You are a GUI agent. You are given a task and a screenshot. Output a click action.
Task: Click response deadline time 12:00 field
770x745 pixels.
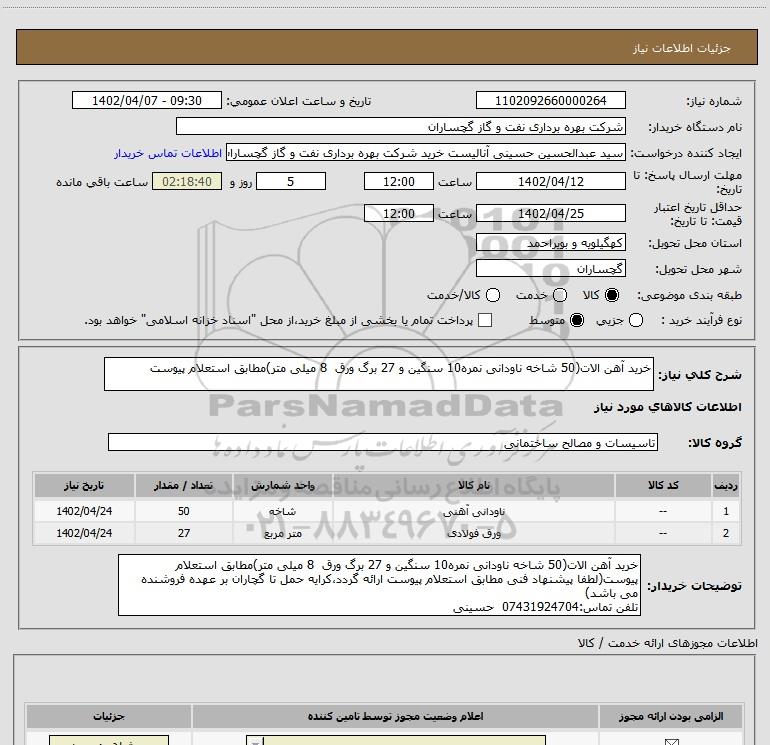click(x=399, y=181)
